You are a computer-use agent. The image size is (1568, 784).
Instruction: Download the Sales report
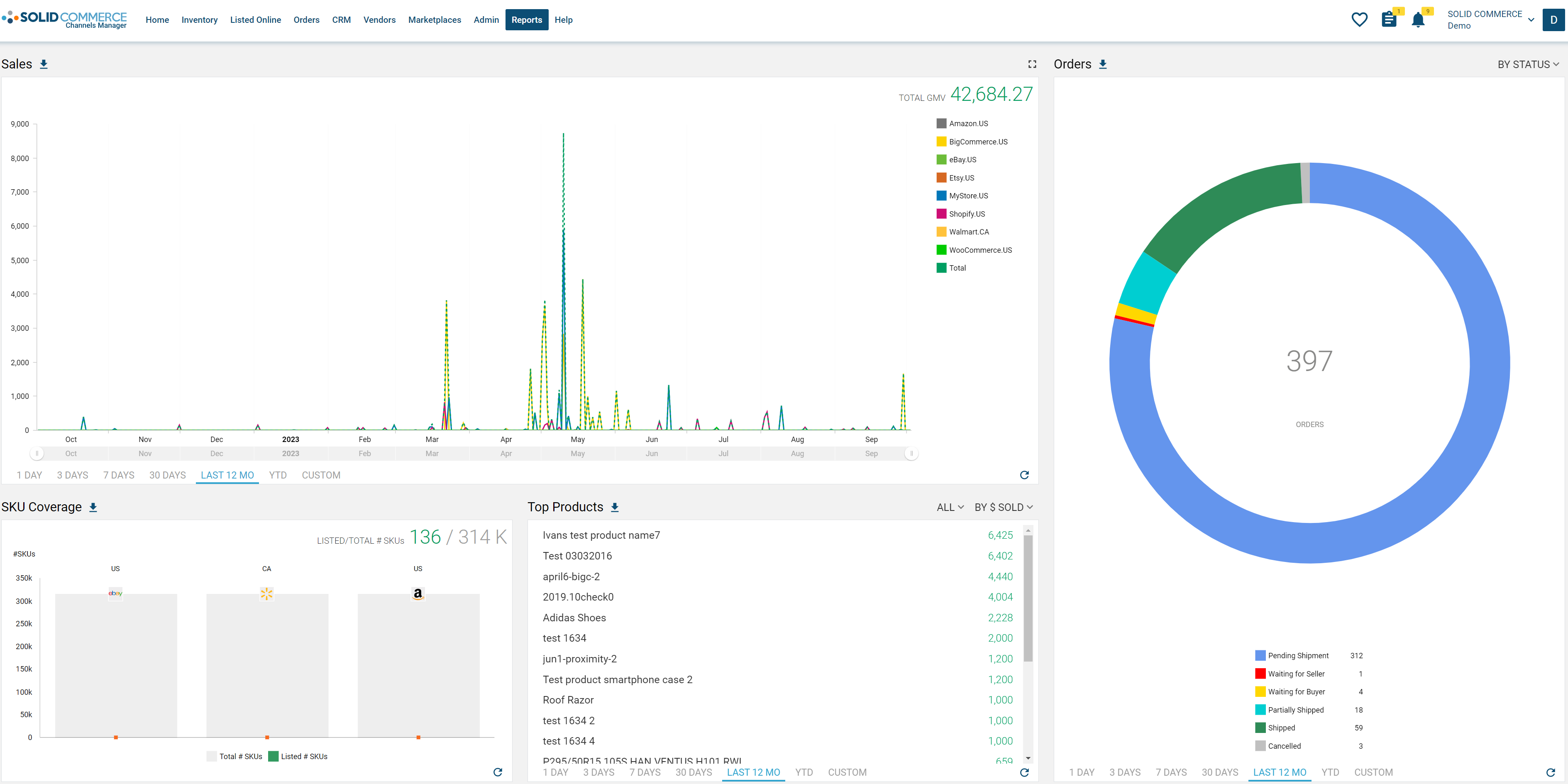click(44, 64)
